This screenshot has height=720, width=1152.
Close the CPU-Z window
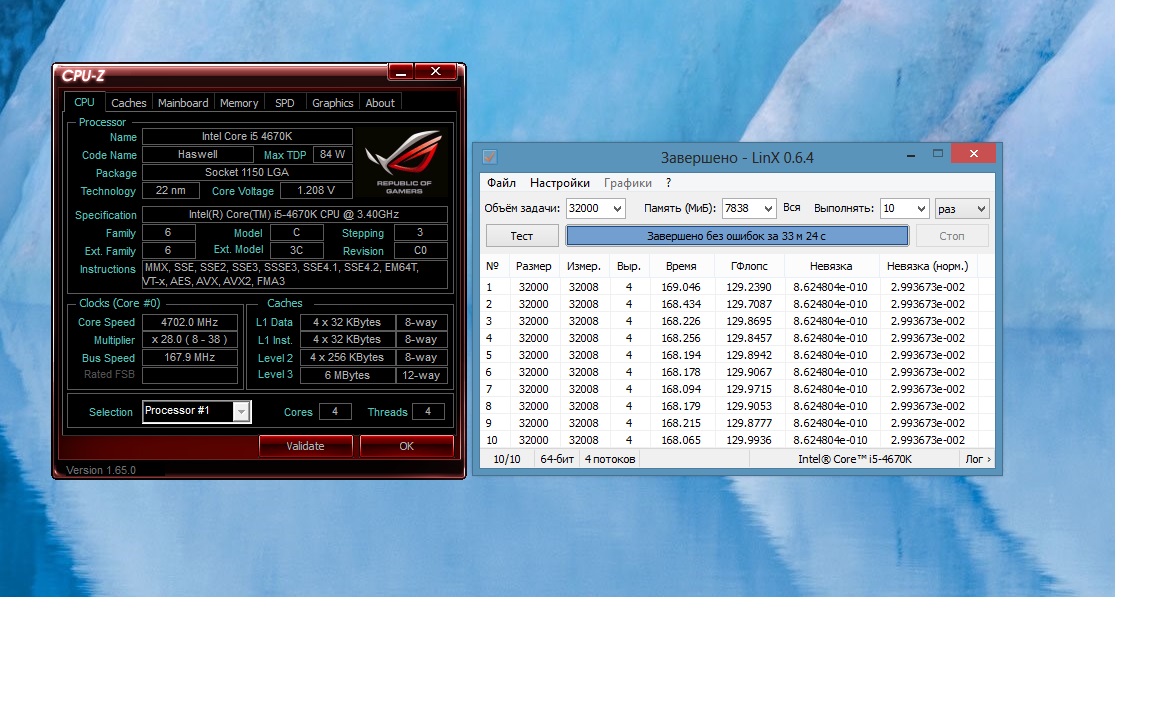436,71
